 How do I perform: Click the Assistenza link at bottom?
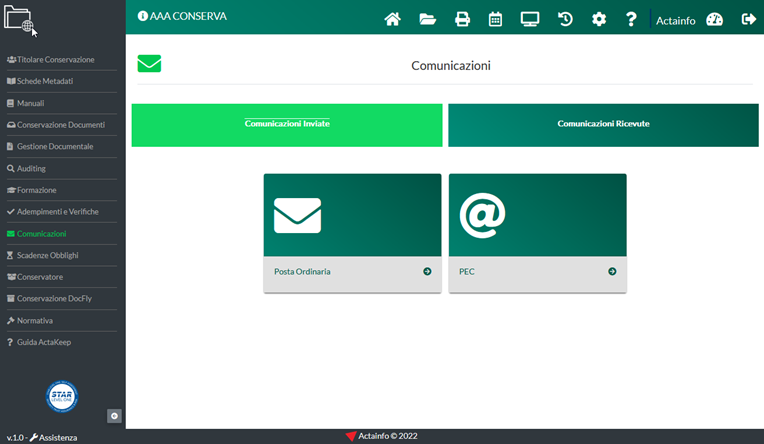coord(57,437)
